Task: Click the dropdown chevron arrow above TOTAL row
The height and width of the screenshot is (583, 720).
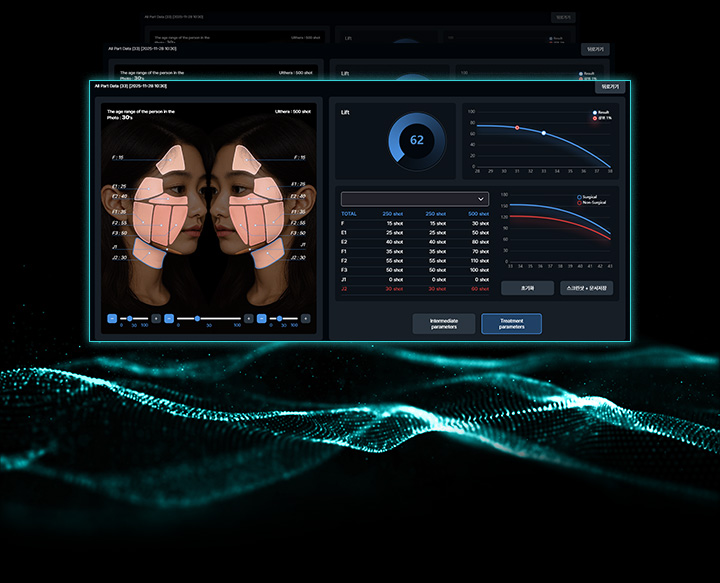Action: click(481, 199)
